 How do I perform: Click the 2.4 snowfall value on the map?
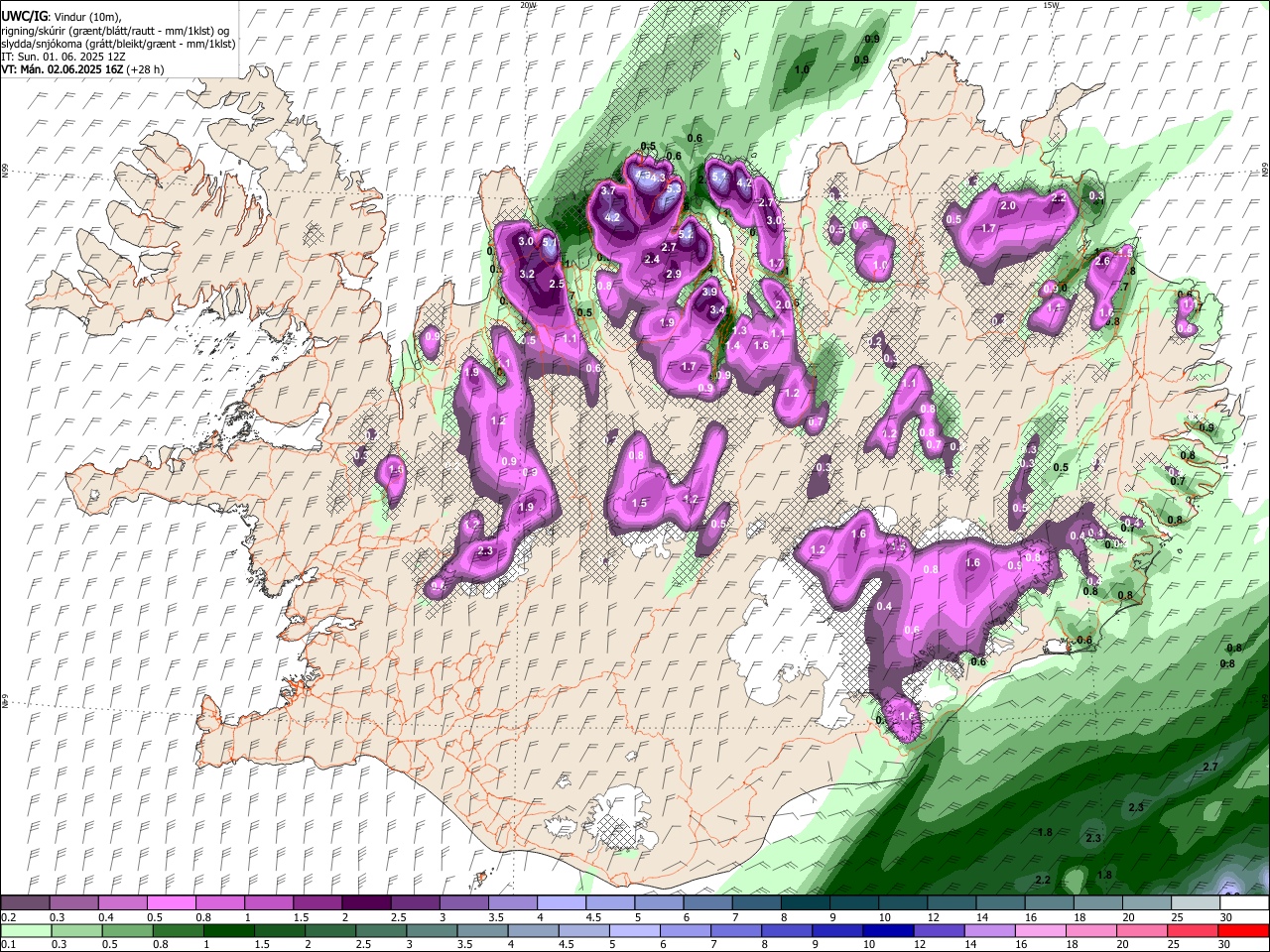click(652, 259)
